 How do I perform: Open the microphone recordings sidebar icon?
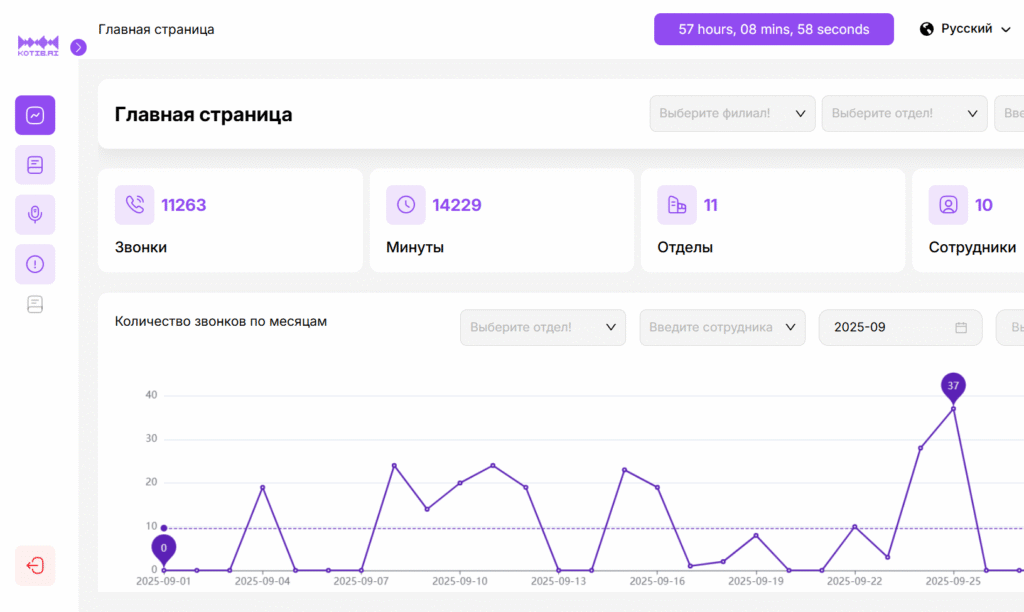[35, 214]
